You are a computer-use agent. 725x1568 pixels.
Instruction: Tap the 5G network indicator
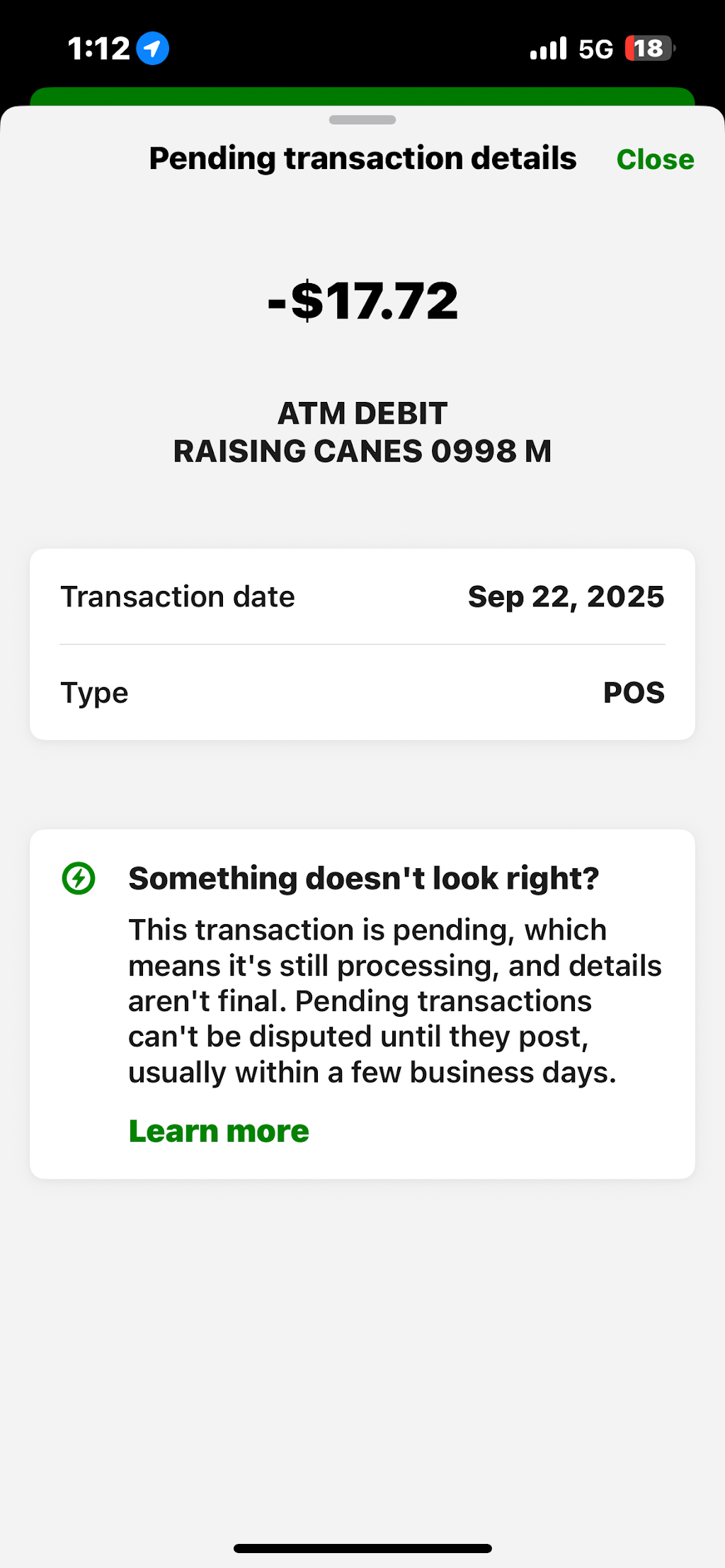click(595, 49)
